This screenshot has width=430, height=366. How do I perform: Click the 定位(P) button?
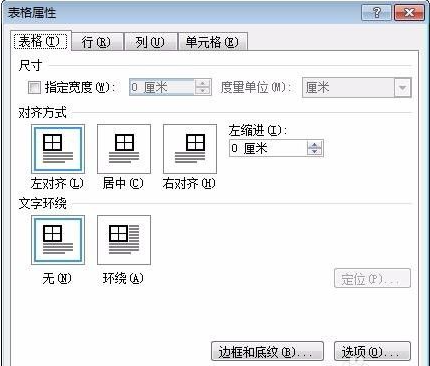[x=372, y=278]
